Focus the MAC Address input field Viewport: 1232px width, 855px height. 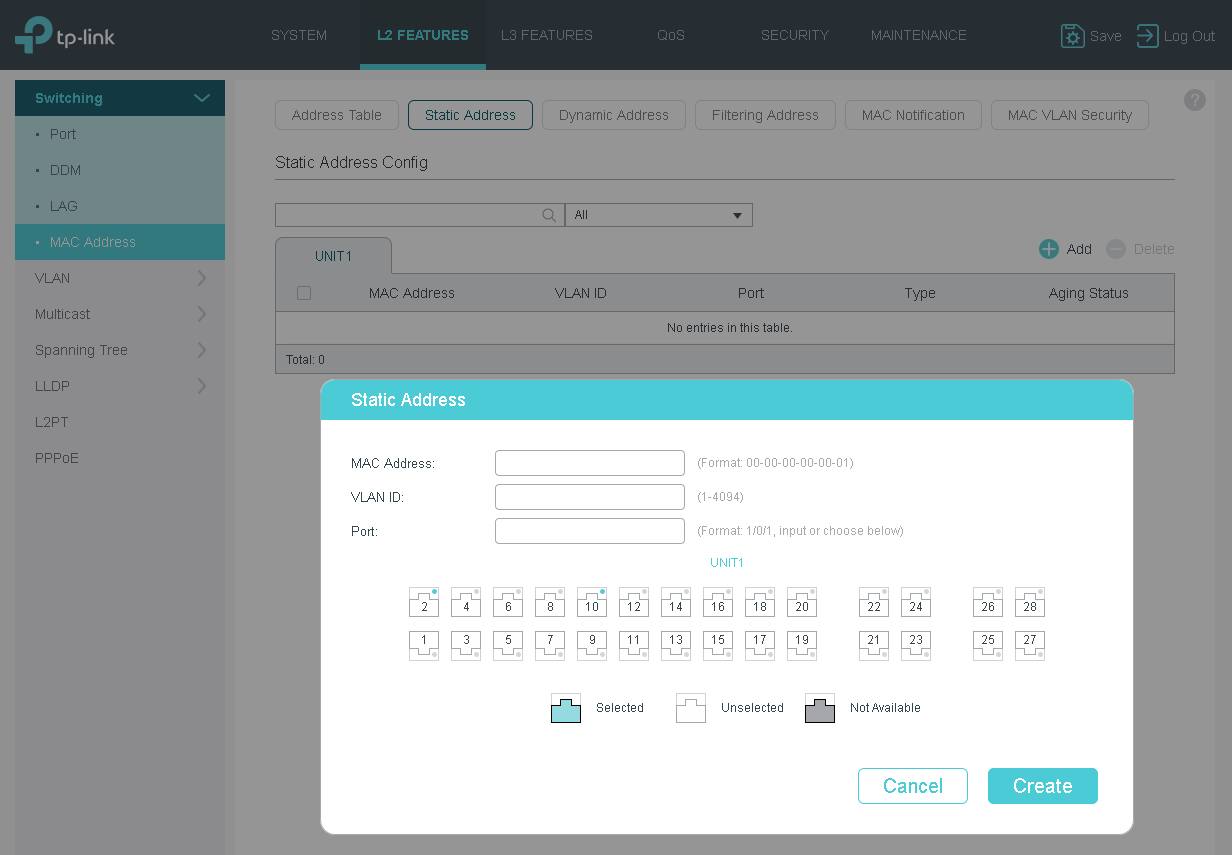point(590,463)
